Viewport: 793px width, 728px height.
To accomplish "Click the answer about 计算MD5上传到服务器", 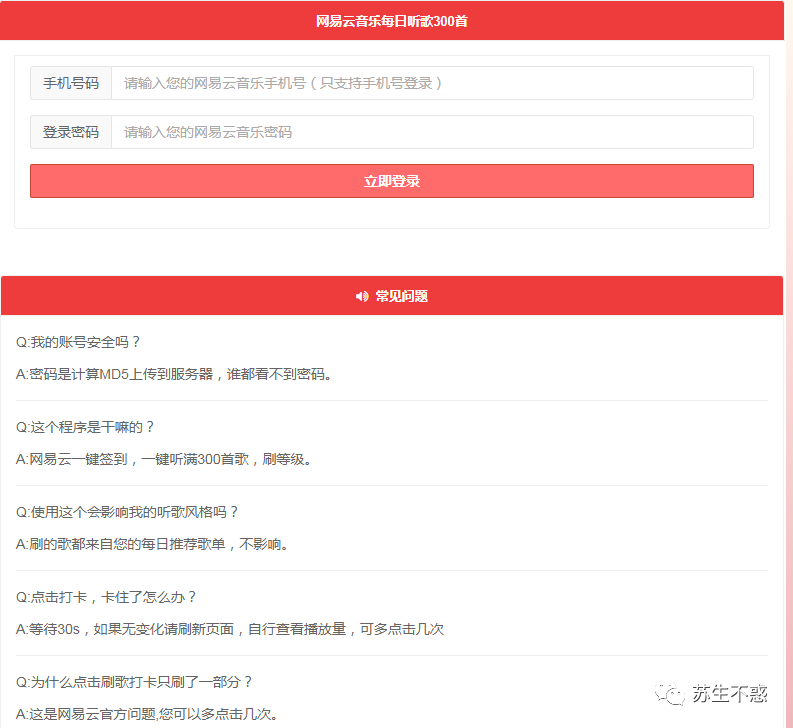I will 173,374.
